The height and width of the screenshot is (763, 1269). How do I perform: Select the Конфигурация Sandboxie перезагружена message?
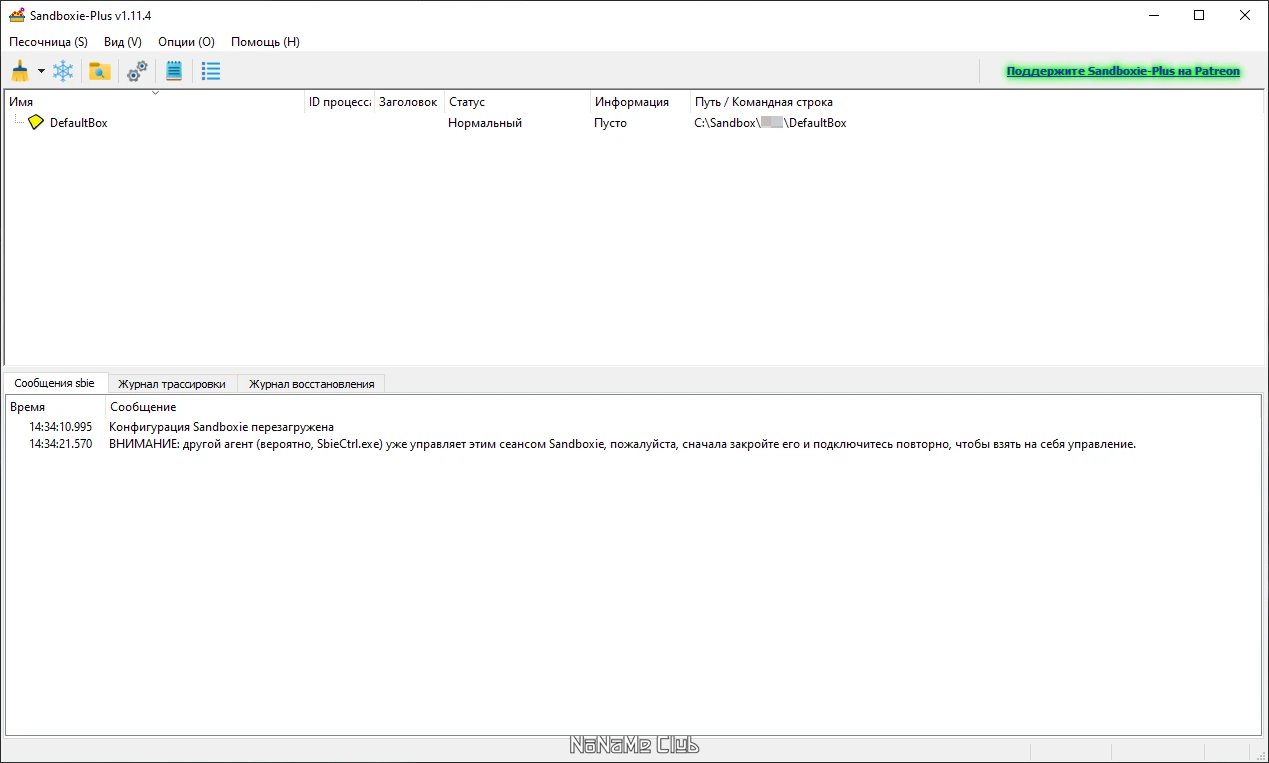coord(221,427)
